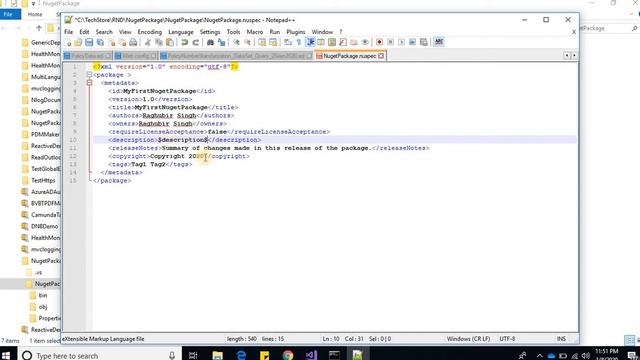The height and width of the screenshot is (360, 640).
Task: Toggle Show All Characters pilcrow icon
Action: (x=299, y=42)
